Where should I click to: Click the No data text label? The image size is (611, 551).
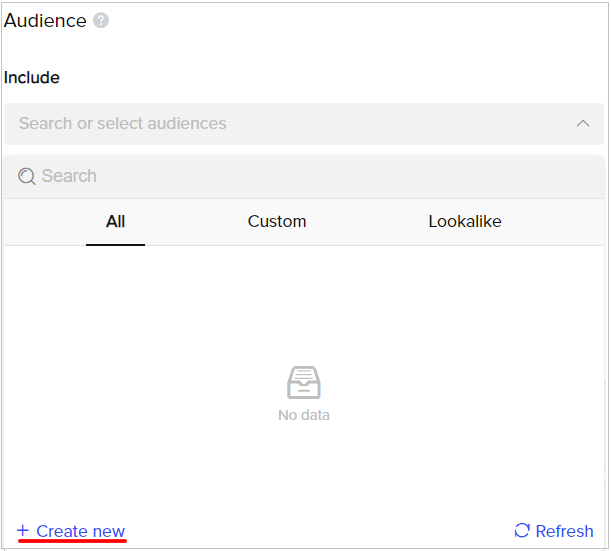pos(304,415)
